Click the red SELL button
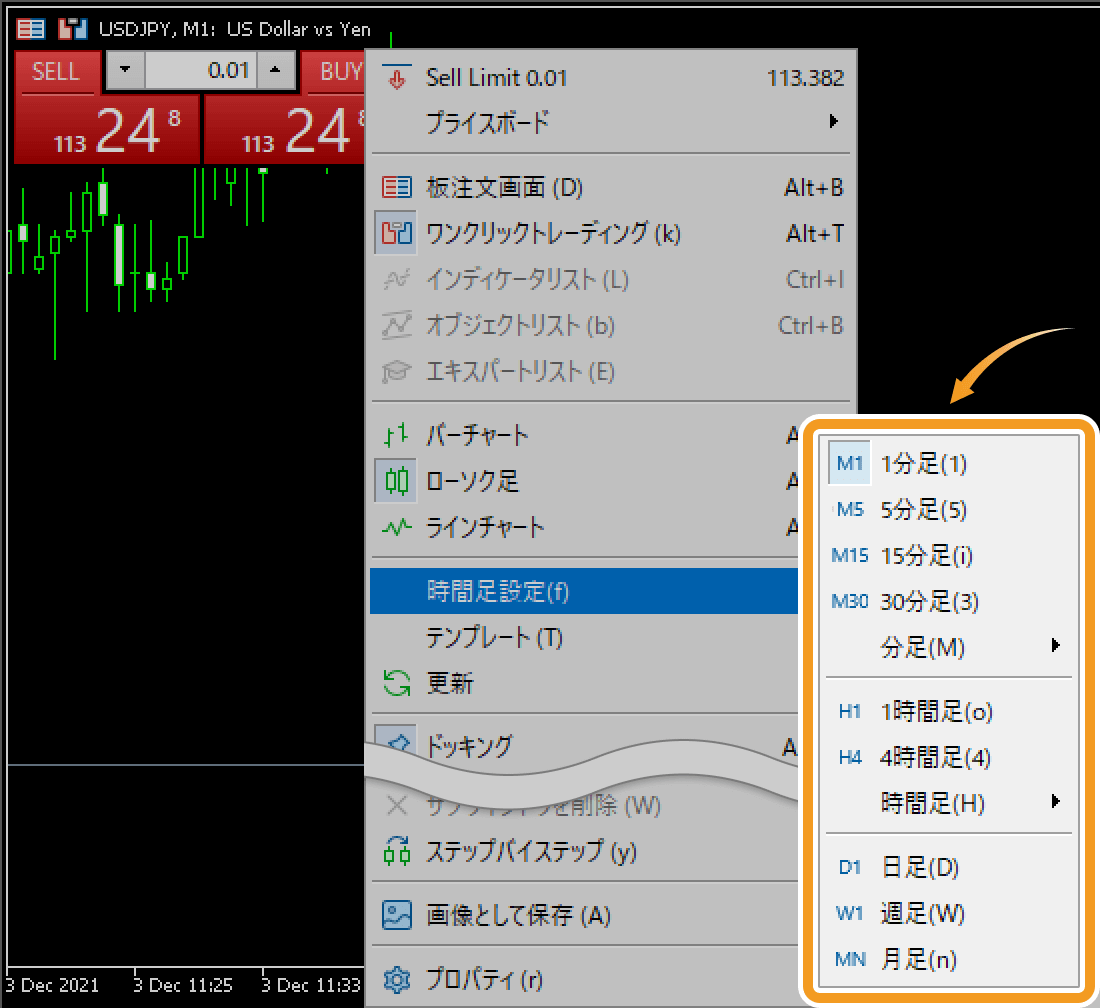The height and width of the screenshot is (1008, 1100). [x=56, y=72]
